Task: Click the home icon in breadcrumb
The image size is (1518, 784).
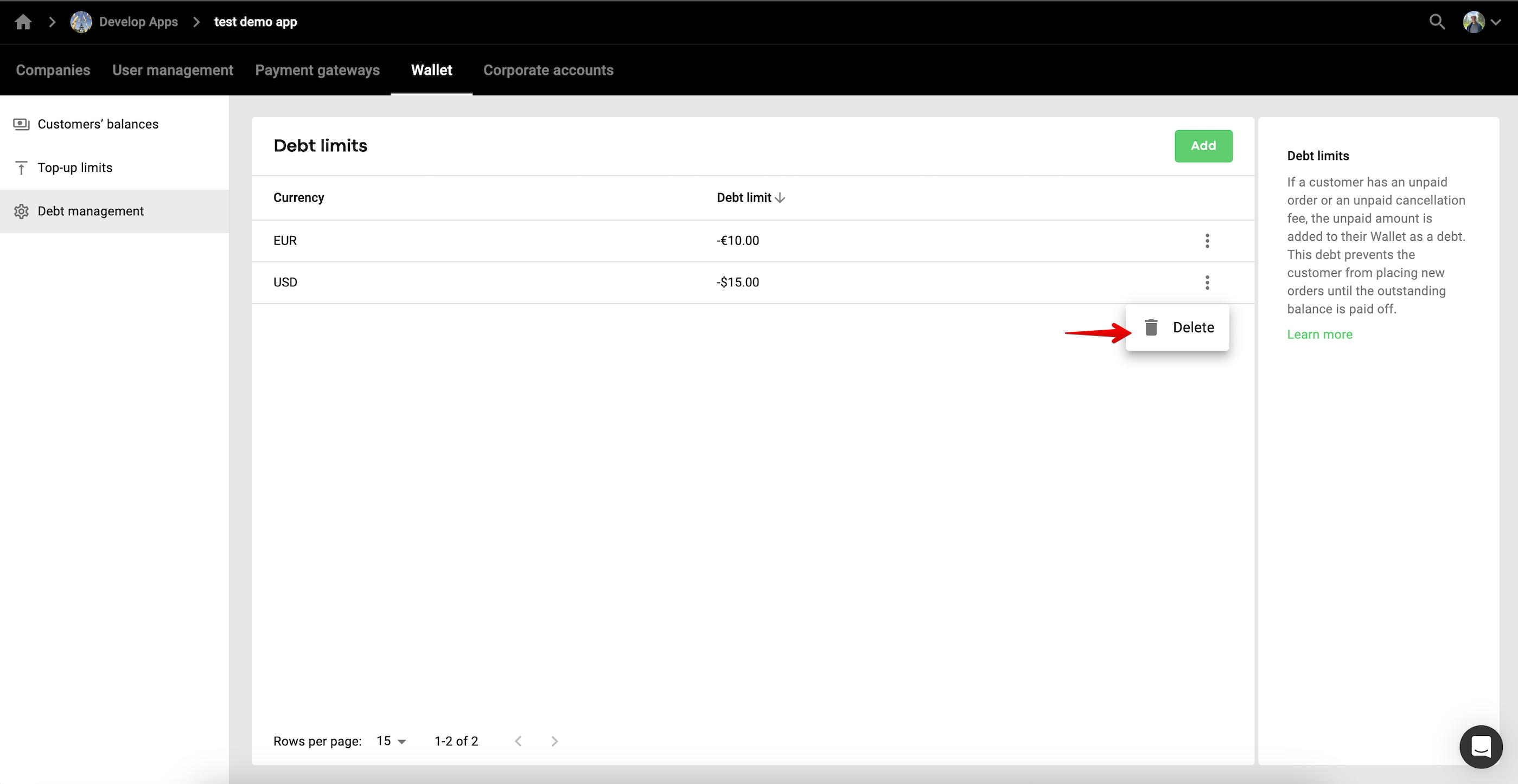Action: (x=23, y=22)
